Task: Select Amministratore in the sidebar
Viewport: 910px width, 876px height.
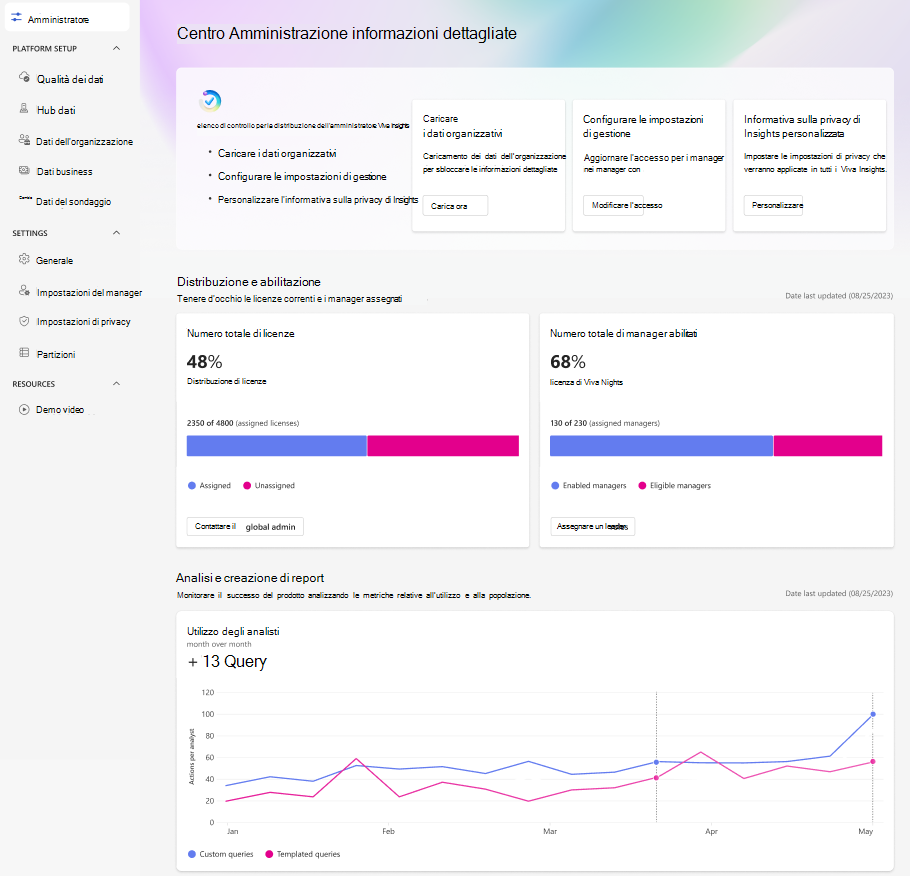Action: 67,17
